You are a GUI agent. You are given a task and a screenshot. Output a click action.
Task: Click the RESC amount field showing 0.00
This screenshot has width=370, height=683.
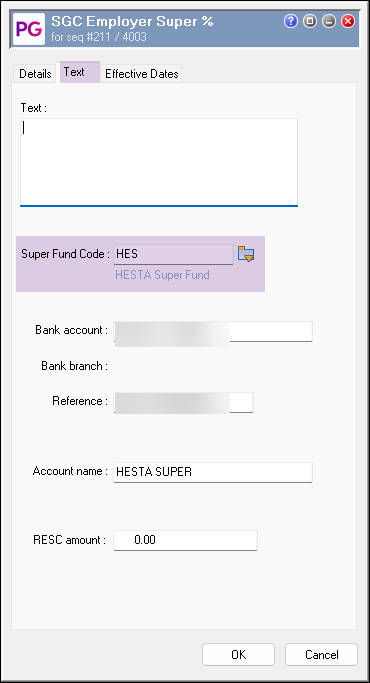185,540
